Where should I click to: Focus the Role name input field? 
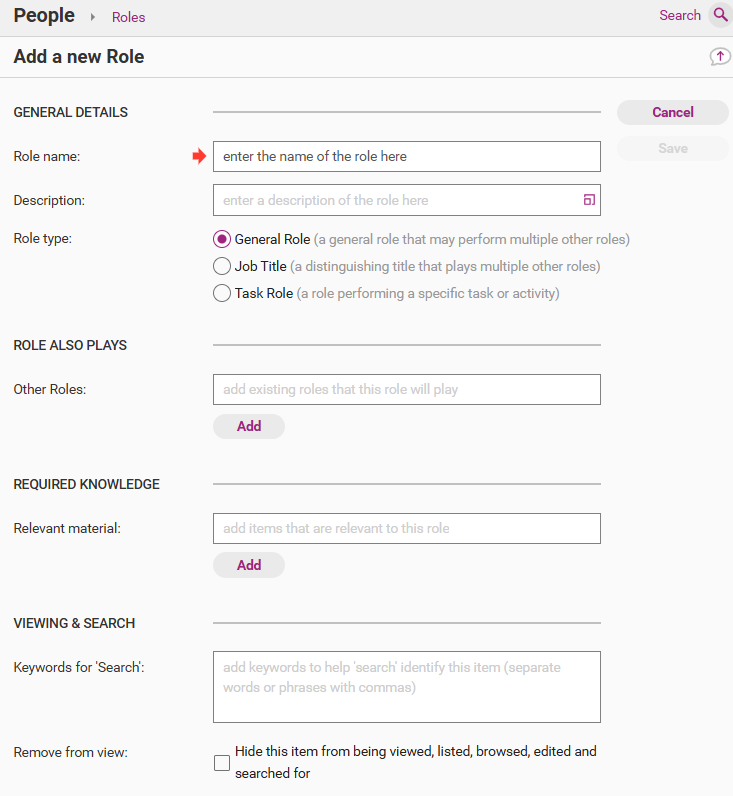(x=406, y=157)
